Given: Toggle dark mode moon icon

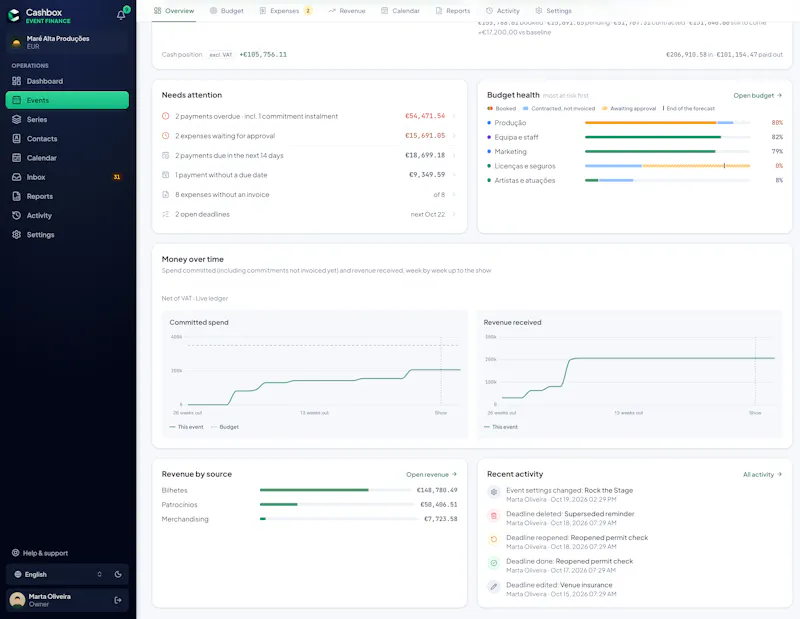Looking at the screenshot, I should pos(118,574).
